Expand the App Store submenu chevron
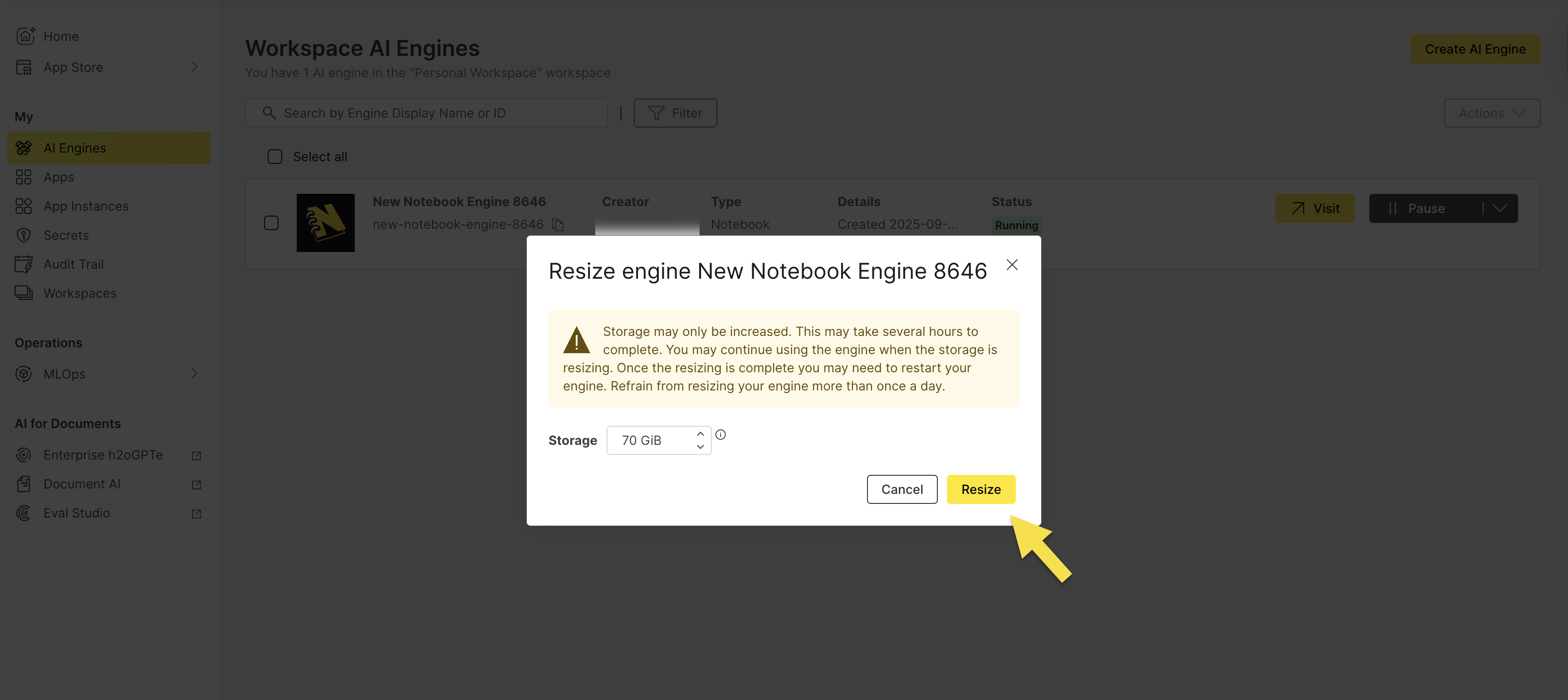The height and width of the screenshot is (700, 1568). (x=194, y=66)
